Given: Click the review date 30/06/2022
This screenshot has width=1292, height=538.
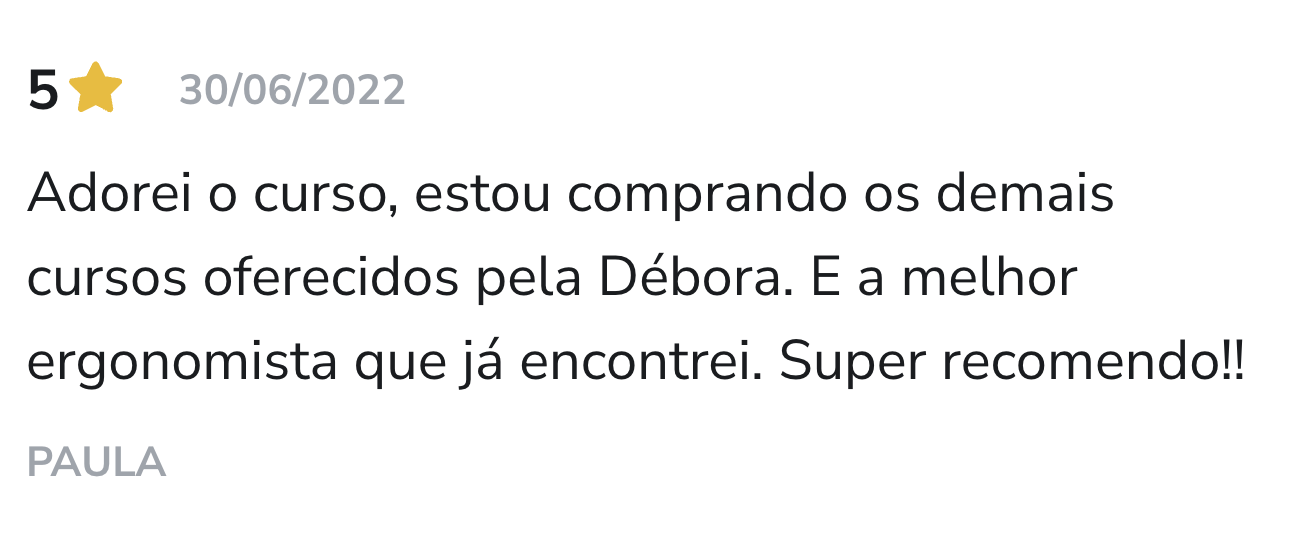Looking at the screenshot, I should (292, 91).
